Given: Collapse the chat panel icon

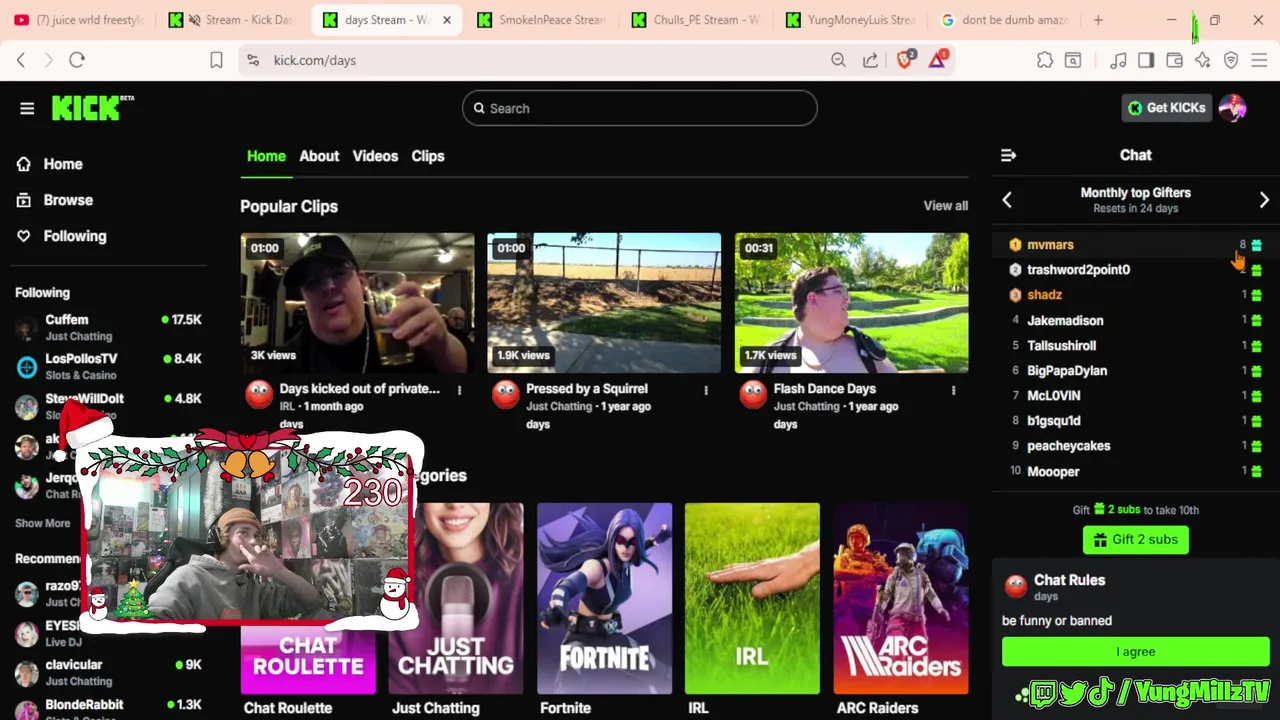Looking at the screenshot, I should pos(1008,155).
